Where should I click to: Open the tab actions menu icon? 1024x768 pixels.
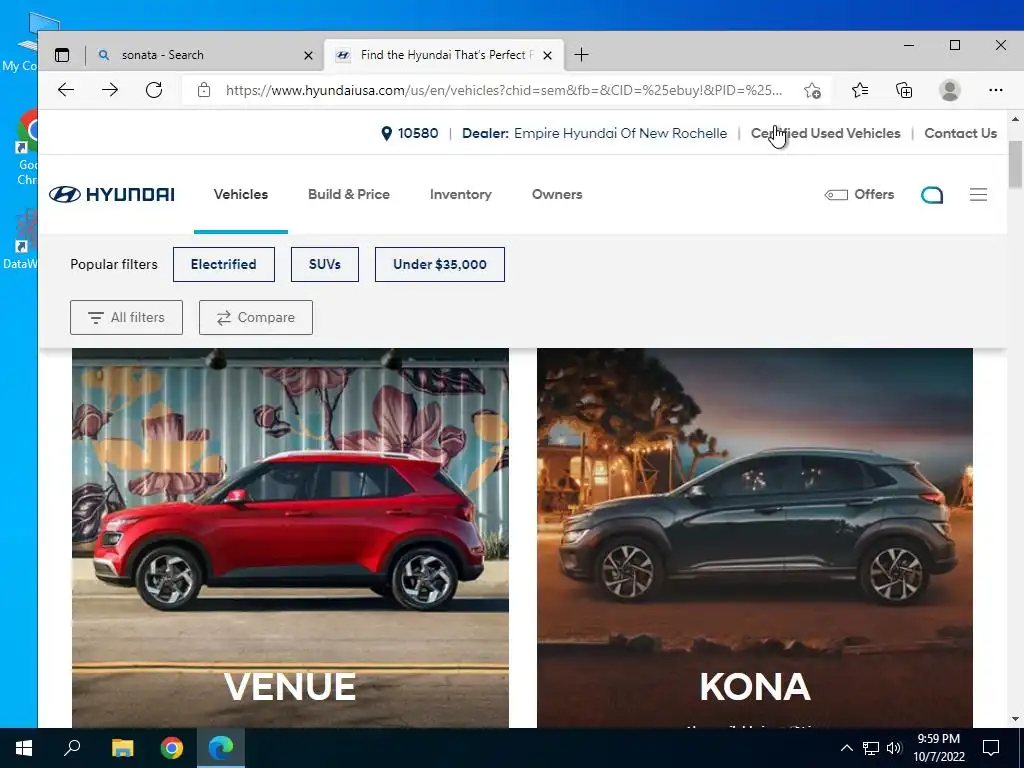tap(62, 55)
